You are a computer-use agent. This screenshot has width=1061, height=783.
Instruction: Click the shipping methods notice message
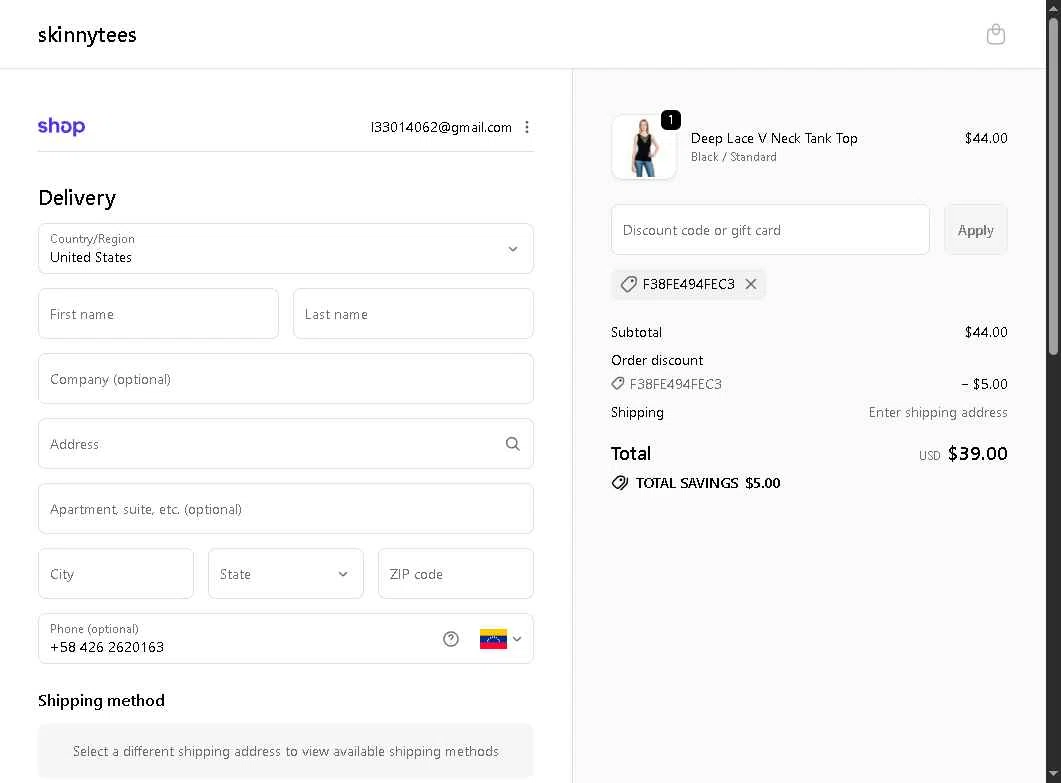(286, 751)
